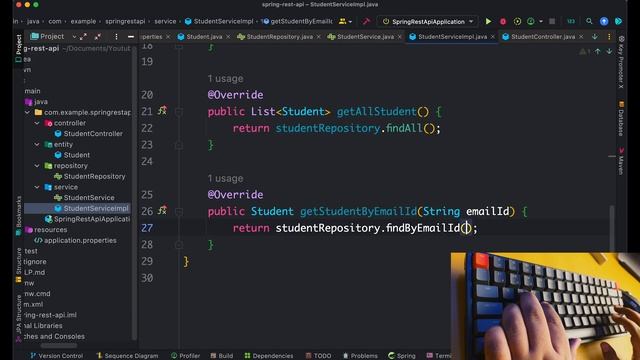Close the StudentRepository.java tab
640x360 pixels.
click(x=318, y=37)
